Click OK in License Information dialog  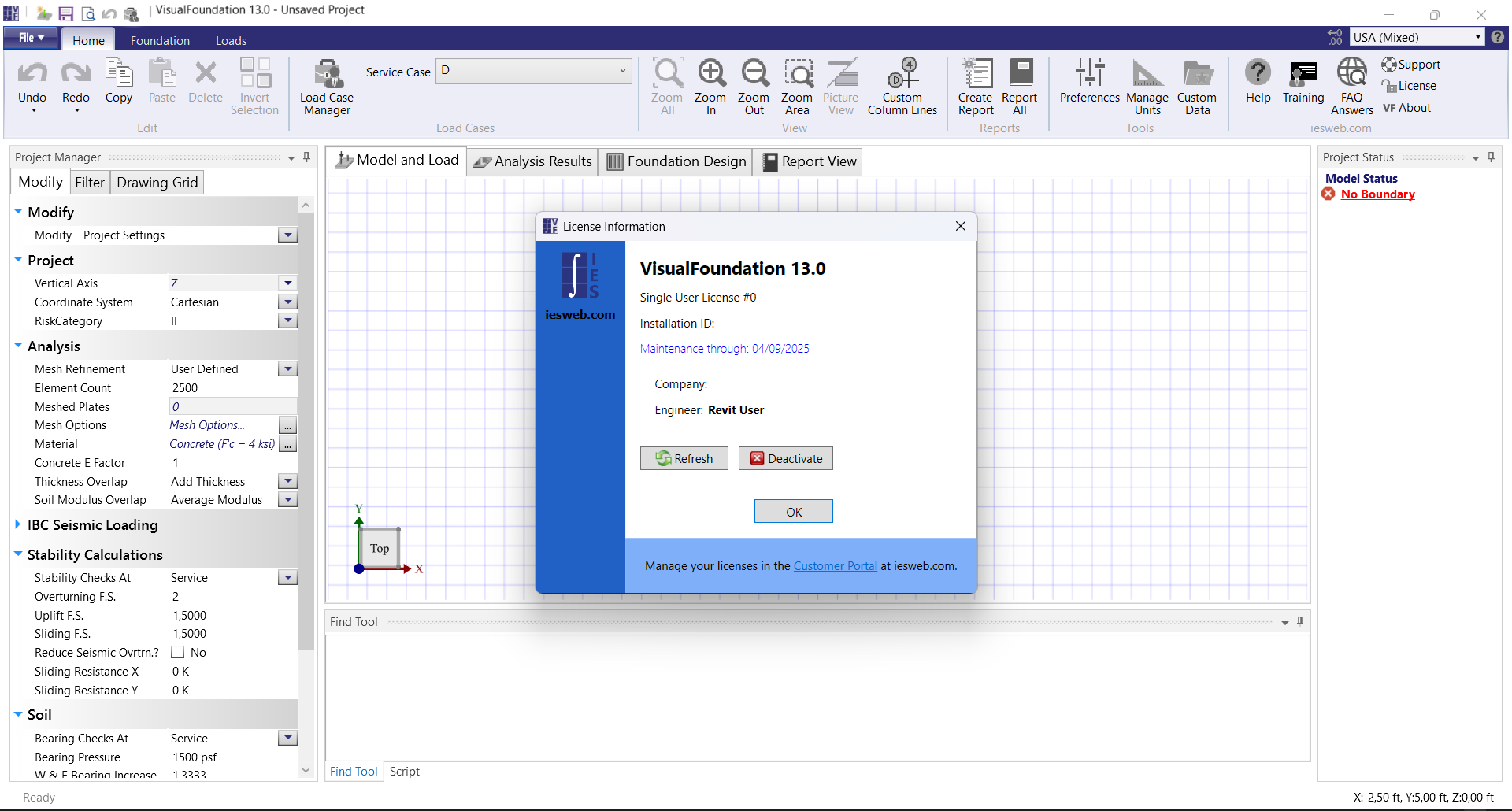[794, 512]
